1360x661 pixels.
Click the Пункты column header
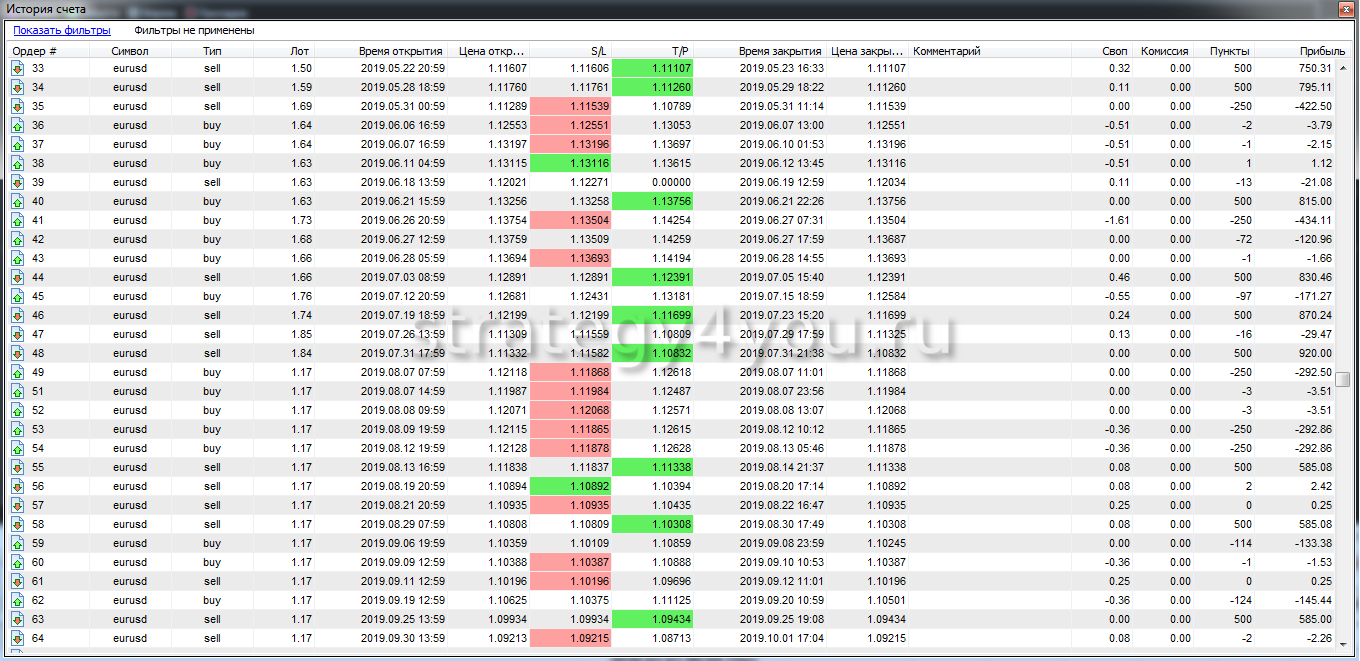(1228, 51)
